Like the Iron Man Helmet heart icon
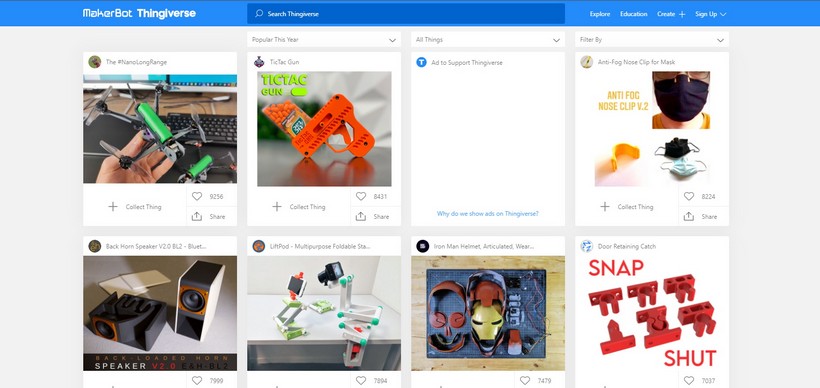Viewport: 820px width, 388px height. point(525,381)
